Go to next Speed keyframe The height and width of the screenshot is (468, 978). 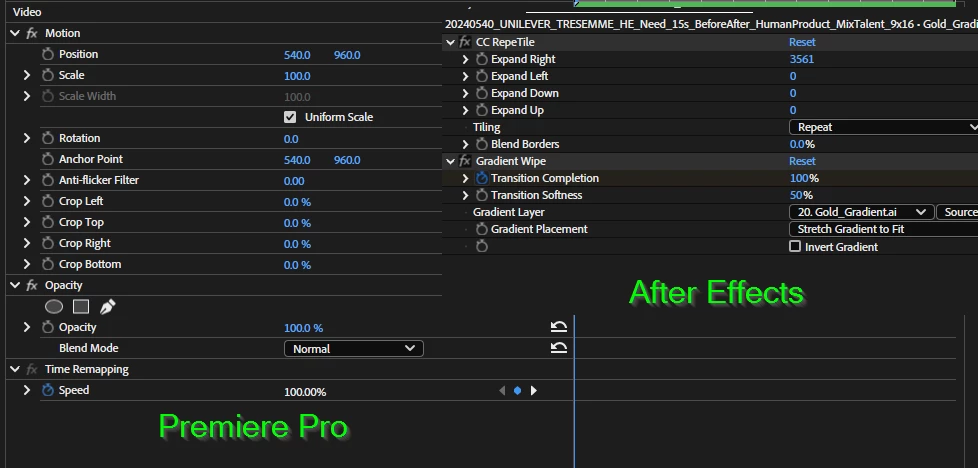533,391
